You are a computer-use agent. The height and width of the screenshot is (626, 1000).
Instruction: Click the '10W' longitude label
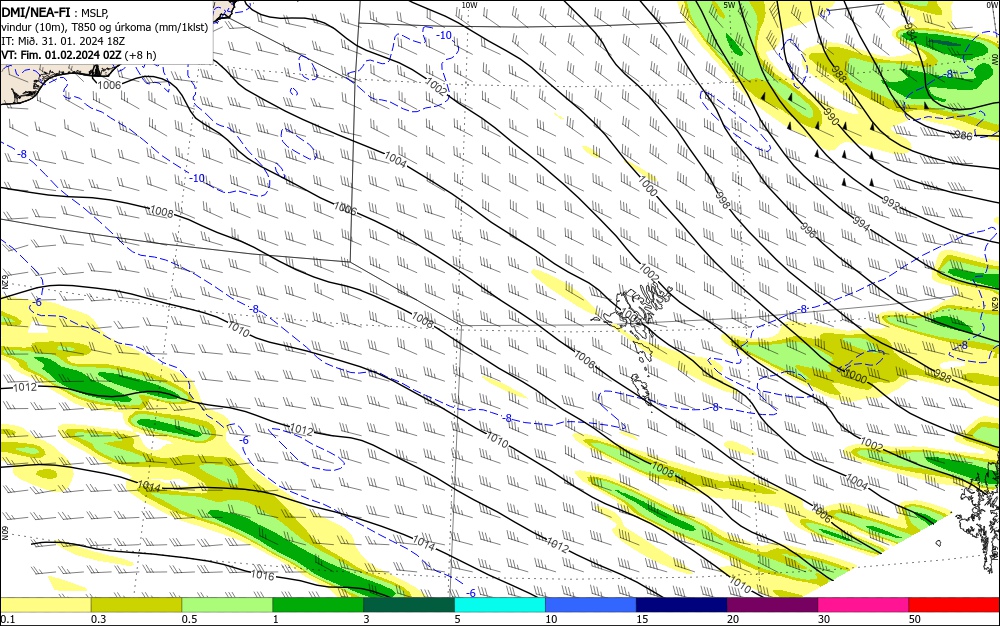[x=469, y=5]
